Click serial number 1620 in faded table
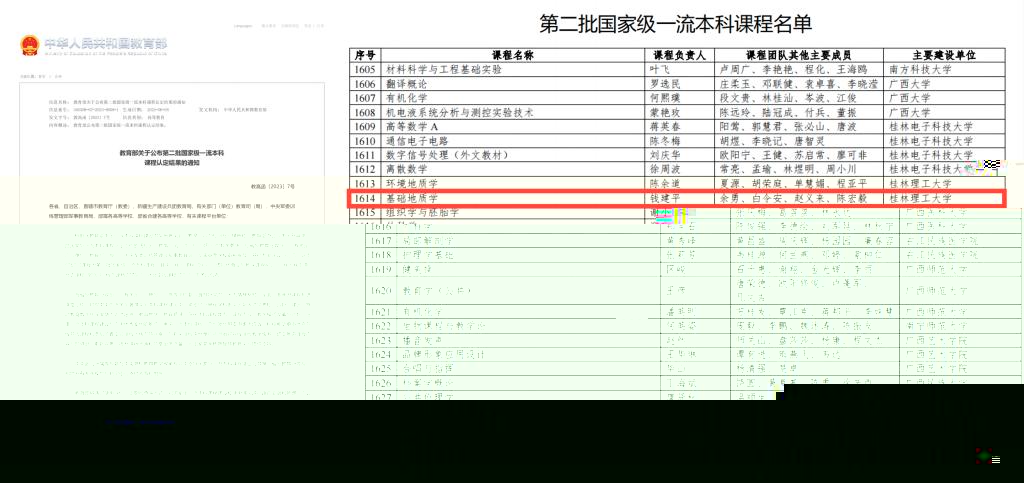 (x=381, y=290)
